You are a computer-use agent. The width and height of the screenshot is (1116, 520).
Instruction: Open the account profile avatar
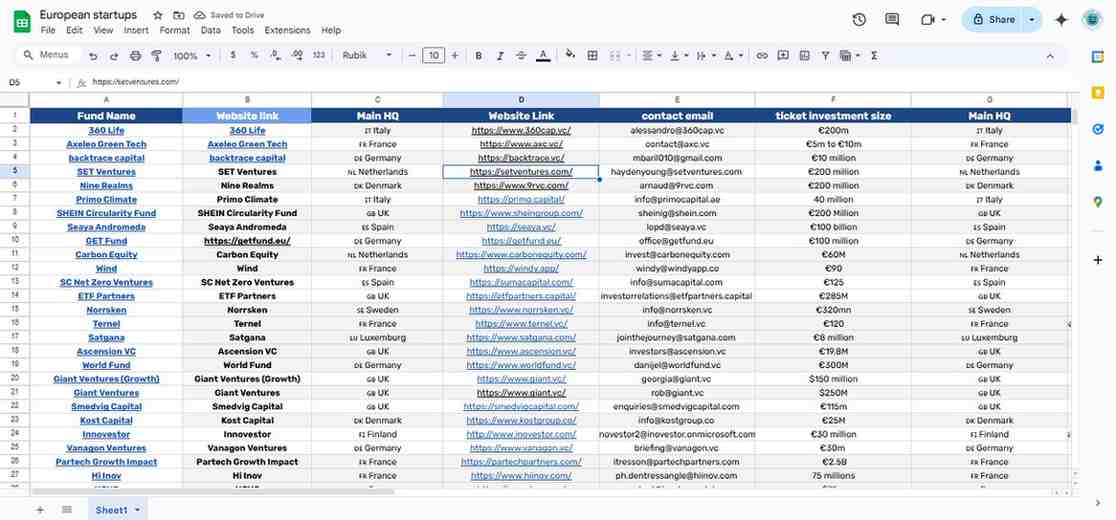coord(1092,20)
